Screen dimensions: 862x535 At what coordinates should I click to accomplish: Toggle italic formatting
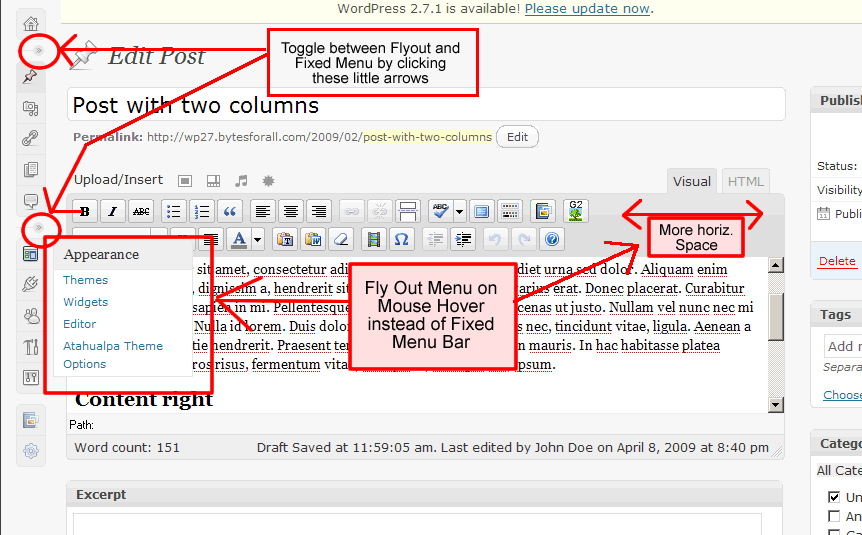[113, 211]
